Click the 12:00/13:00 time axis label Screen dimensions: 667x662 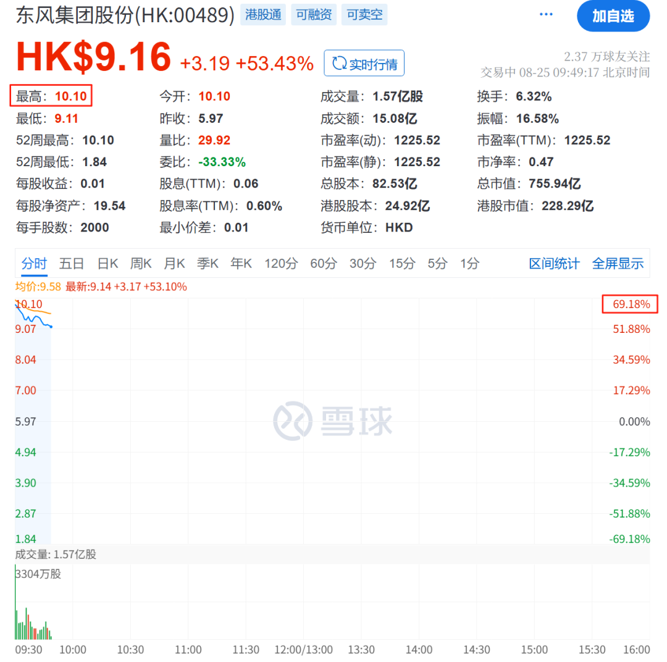click(303, 650)
